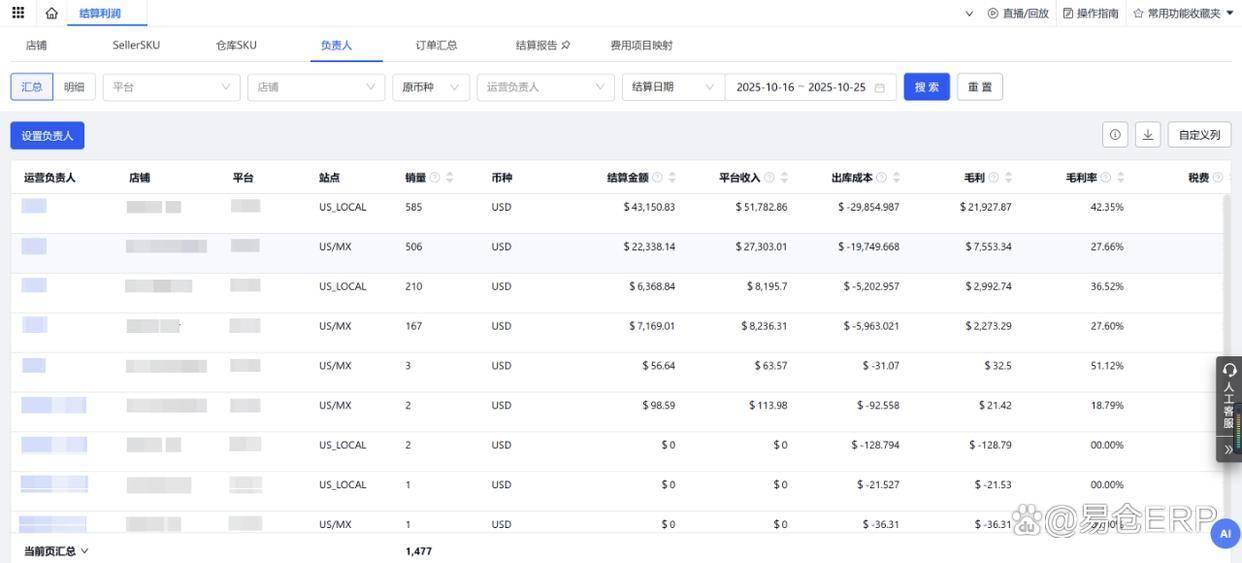Go to home icon in top bar
Viewport: 1242px width, 563px height.
52,13
